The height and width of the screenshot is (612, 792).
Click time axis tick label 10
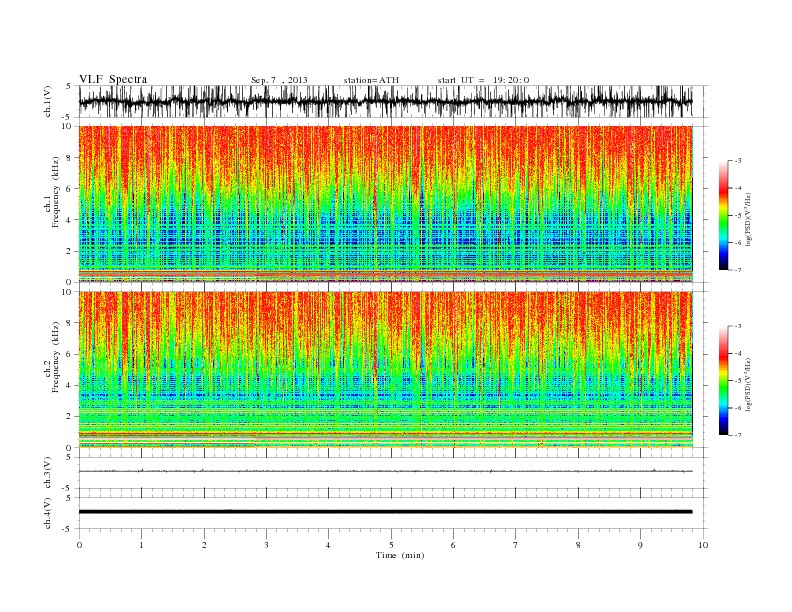coord(703,545)
